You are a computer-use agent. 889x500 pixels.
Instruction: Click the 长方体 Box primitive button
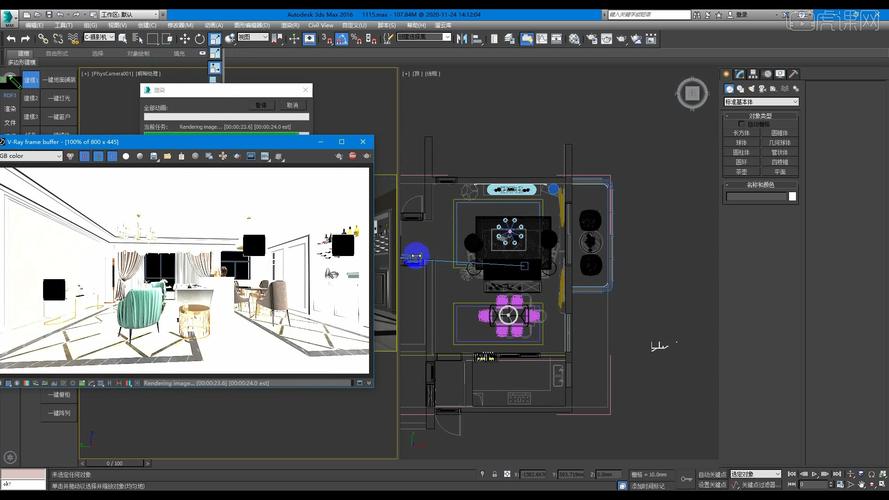coord(741,133)
